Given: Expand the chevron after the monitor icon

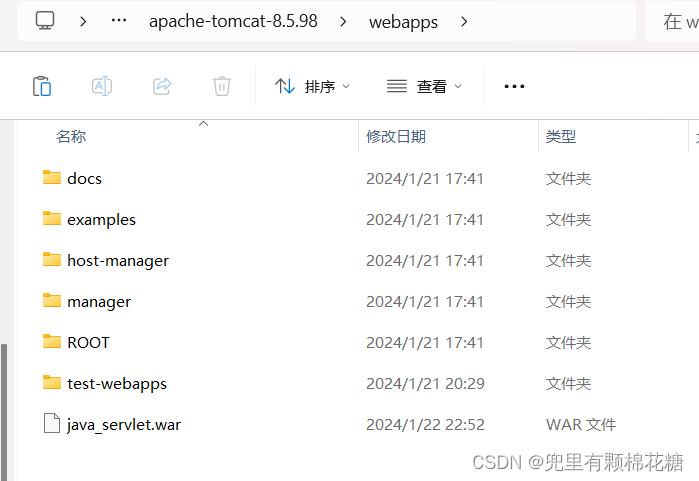Looking at the screenshot, I should click(x=83, y=21).
